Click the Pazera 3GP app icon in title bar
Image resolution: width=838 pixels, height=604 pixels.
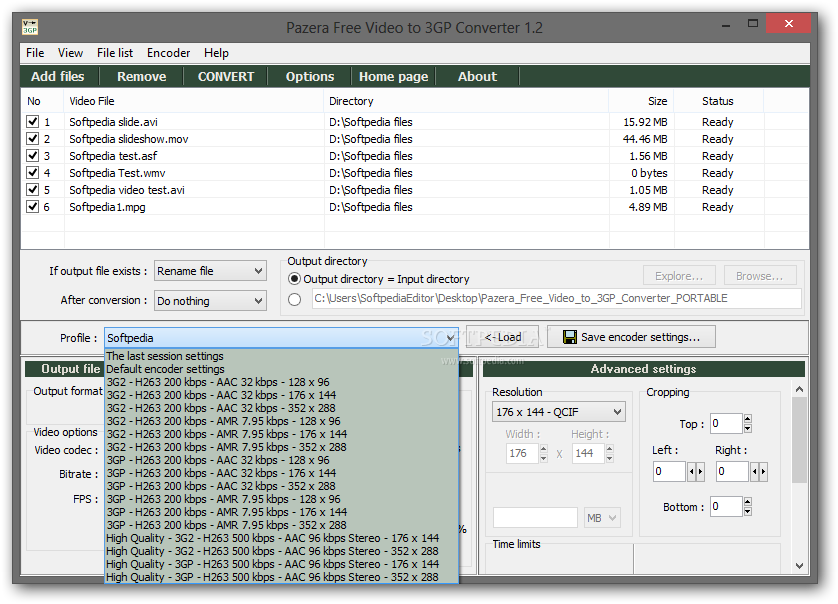pyautogui.click(x=29, y=27)
